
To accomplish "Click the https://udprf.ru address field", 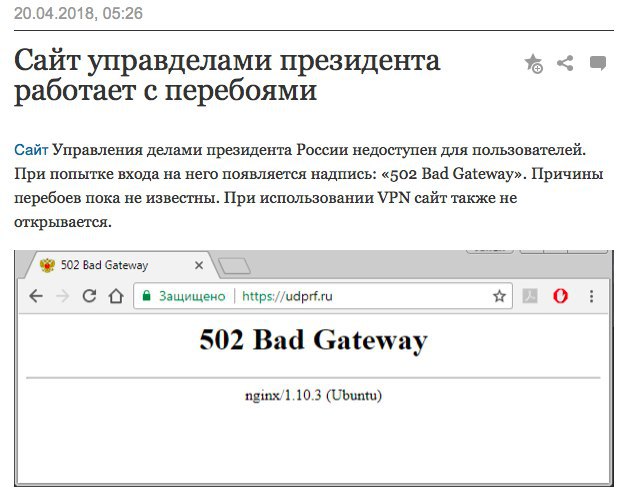I will (323, 296).
